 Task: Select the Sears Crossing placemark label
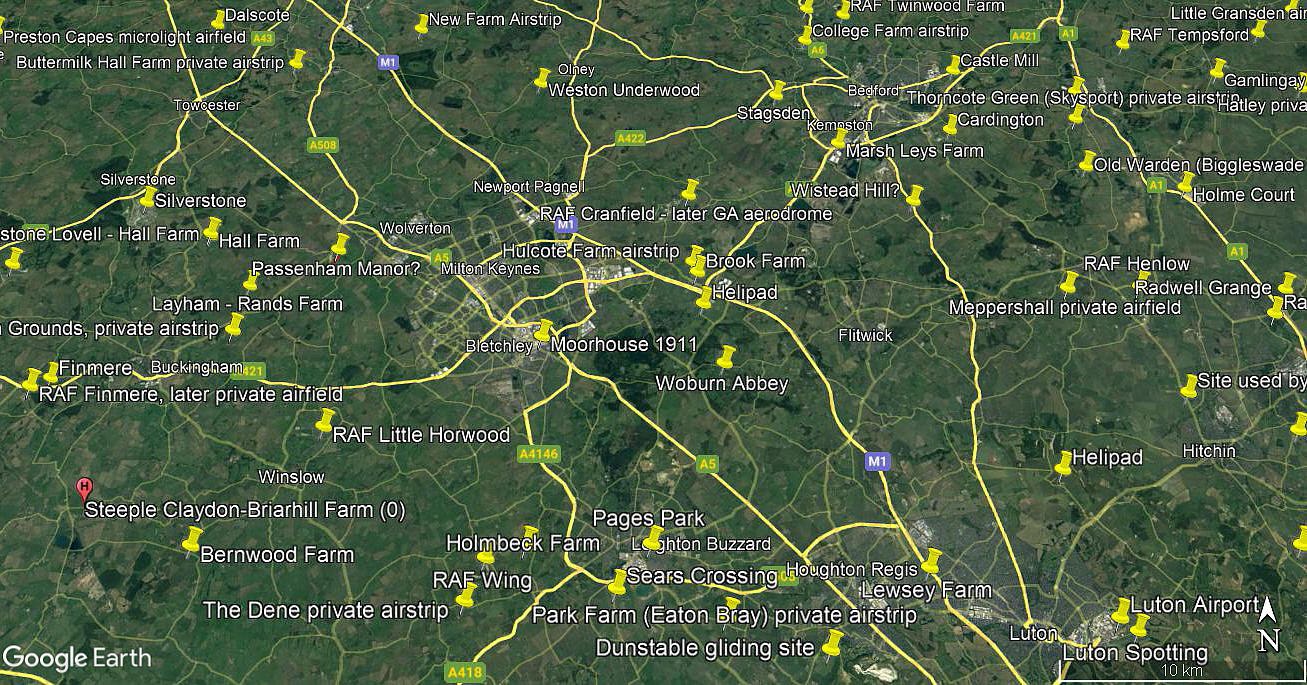(702, 576)
